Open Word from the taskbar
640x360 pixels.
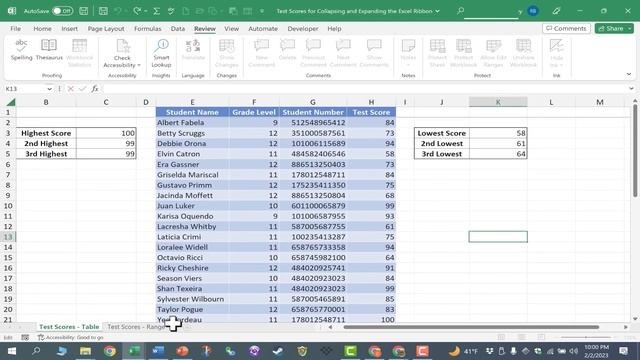coord(158,351)
